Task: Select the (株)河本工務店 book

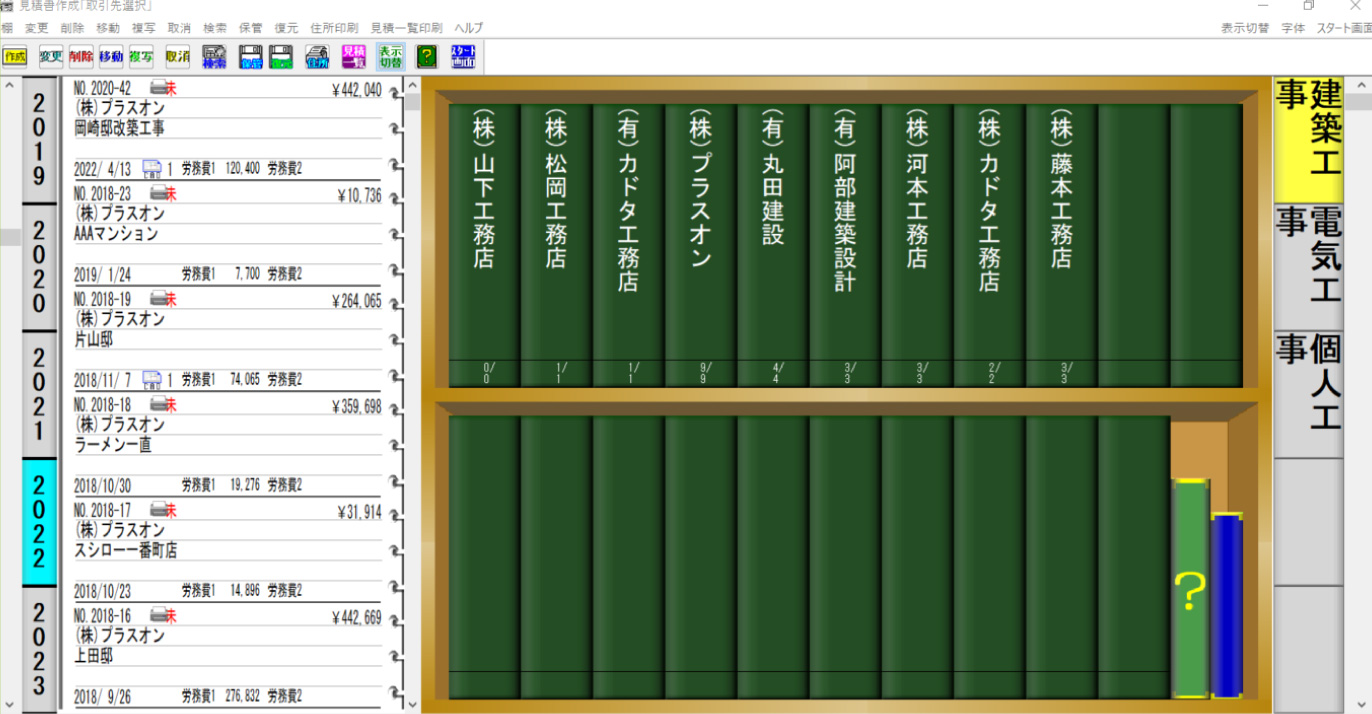Action: (916, 245)
